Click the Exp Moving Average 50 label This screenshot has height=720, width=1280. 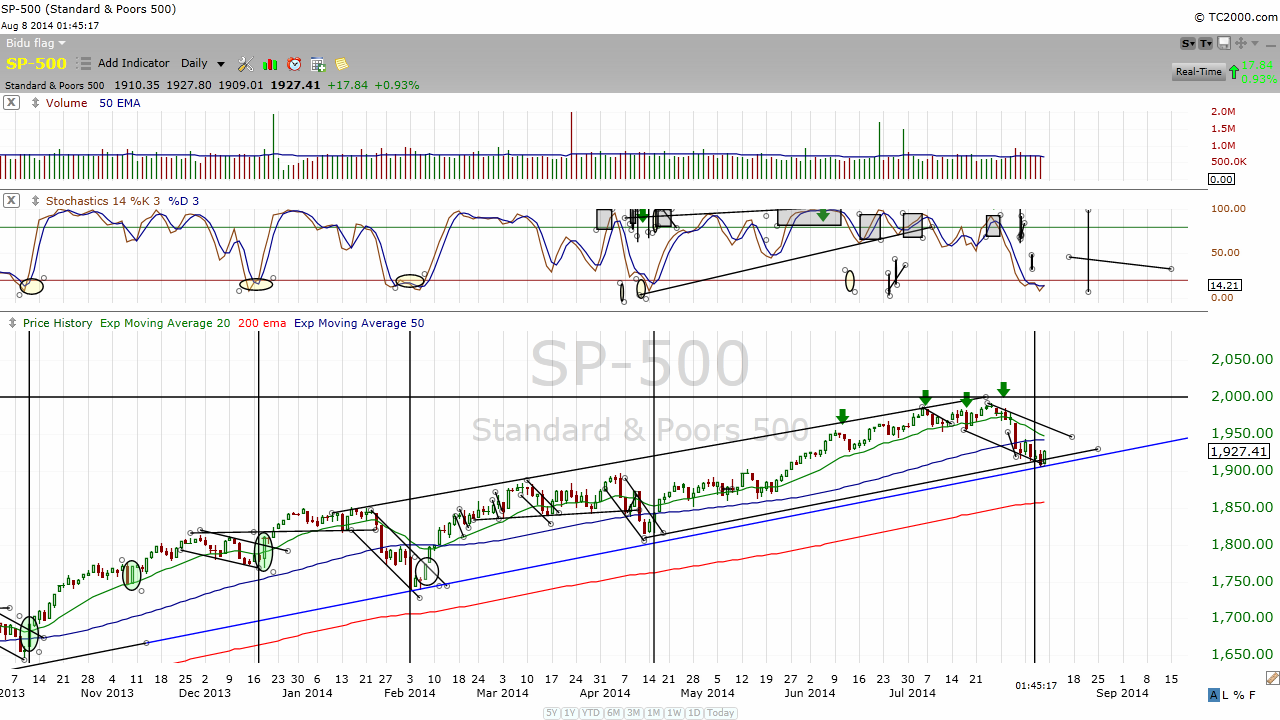pyautogui.click(x=359, y=323)
